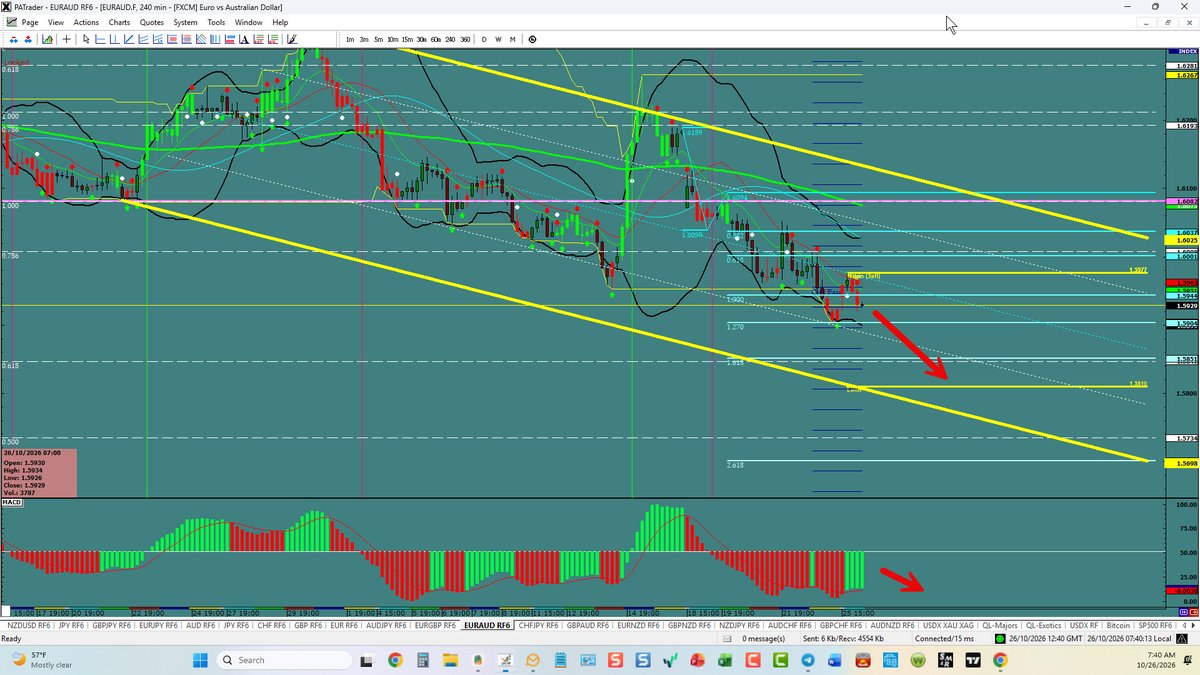The height and width of the screenshot is (675, 1200).
Task: Open the Help menu
Action: point(280,22)
